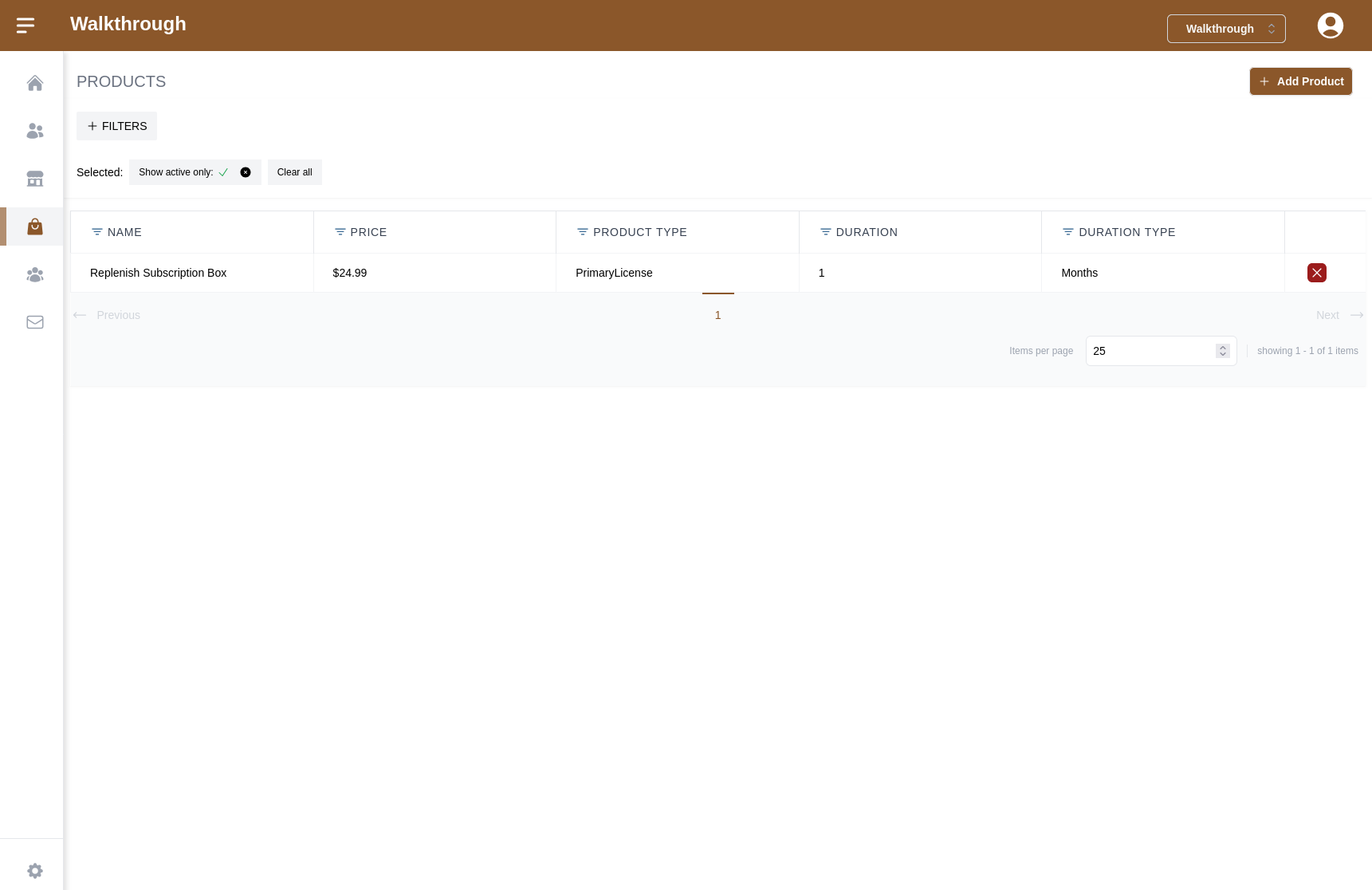This screenshot has width=1372, height=890.
Task: Open the items per page selector
Action: (1160, 351)
